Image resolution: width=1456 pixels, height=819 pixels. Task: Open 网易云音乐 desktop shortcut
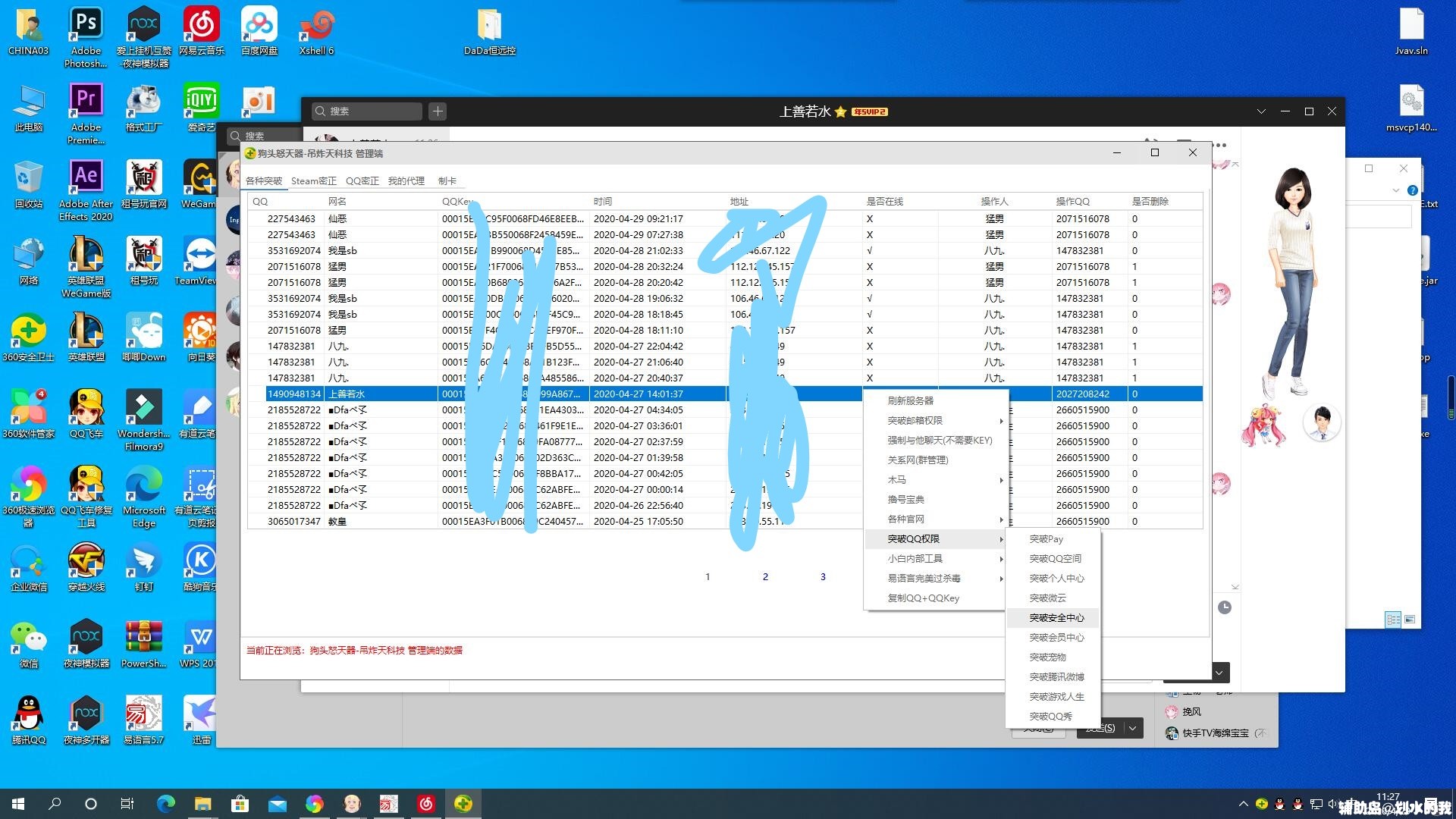click(x=201, y=30)
